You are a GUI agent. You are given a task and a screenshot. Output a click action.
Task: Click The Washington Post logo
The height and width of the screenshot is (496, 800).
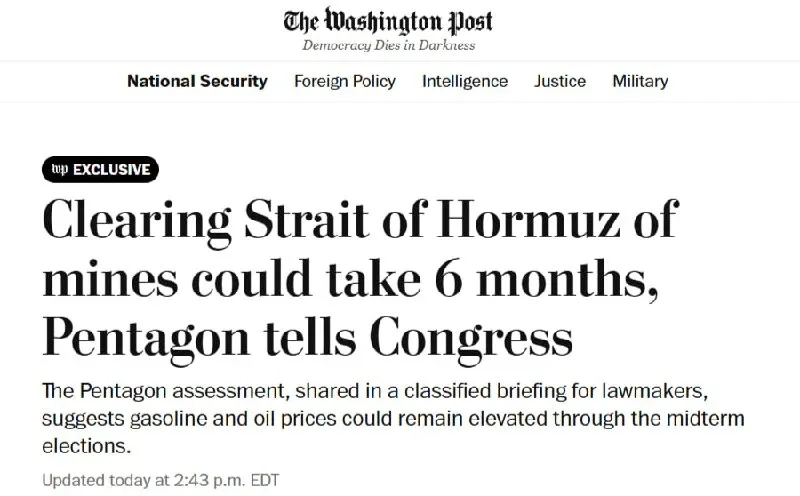click(388, 22)
